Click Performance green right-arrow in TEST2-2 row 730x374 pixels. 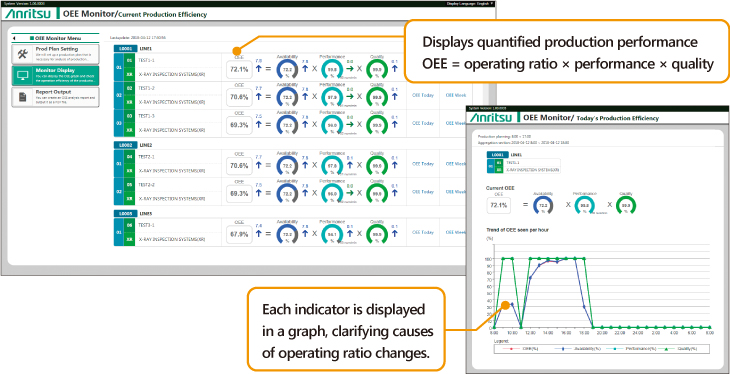click(350, 192)
